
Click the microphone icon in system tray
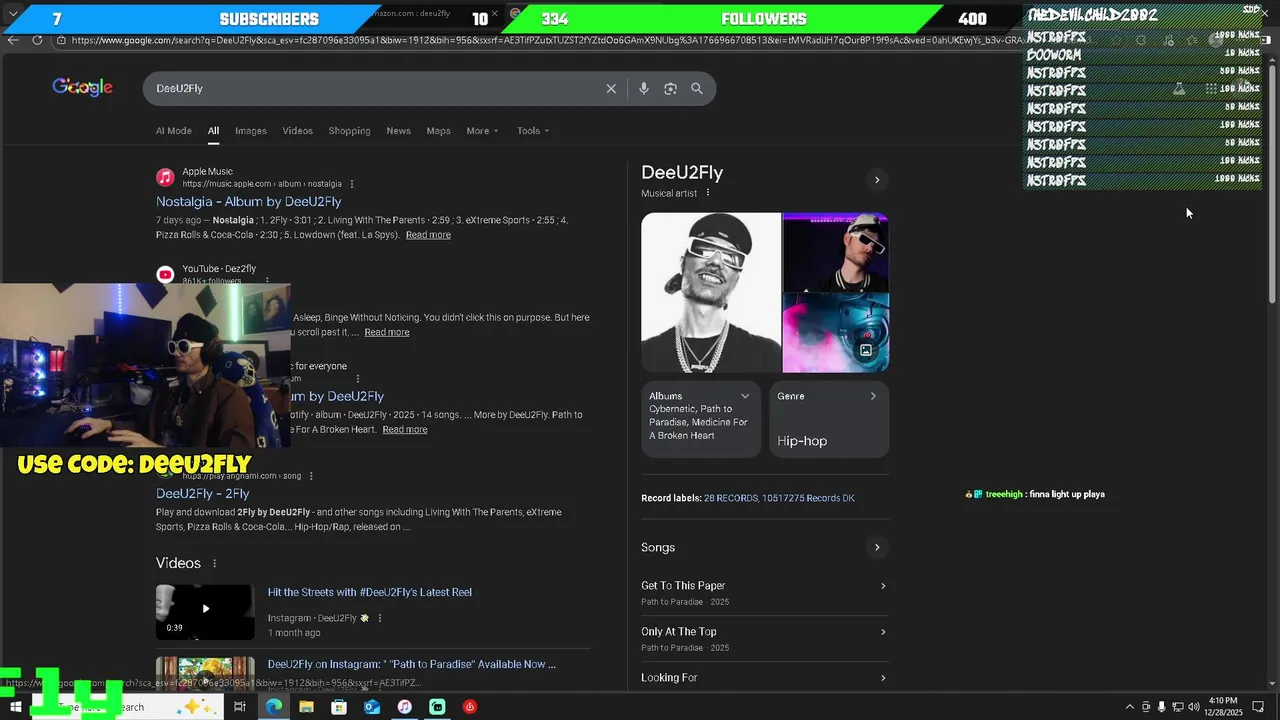tap(1161, 707)
